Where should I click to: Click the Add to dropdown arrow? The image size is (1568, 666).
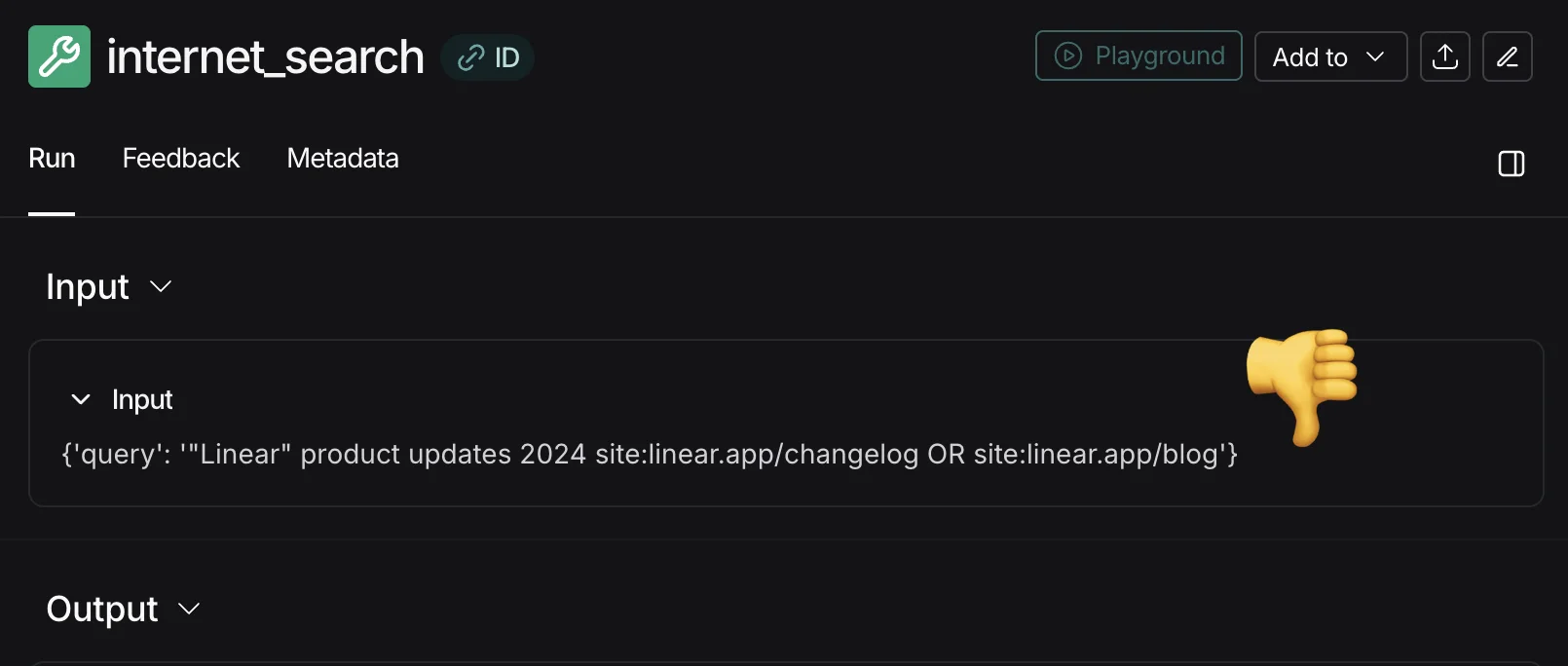click(x=1375, y=56)
